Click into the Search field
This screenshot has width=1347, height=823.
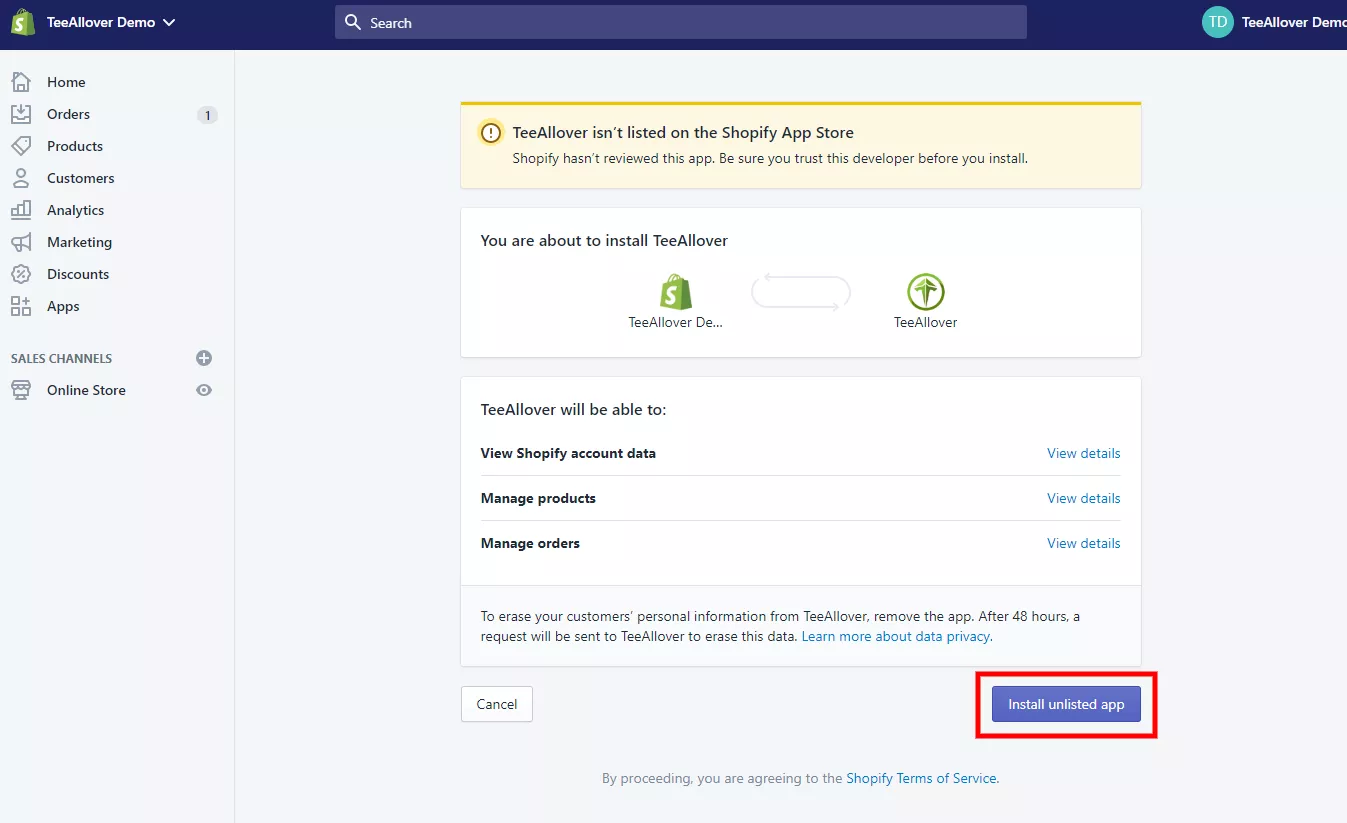(x=680, y=22)
